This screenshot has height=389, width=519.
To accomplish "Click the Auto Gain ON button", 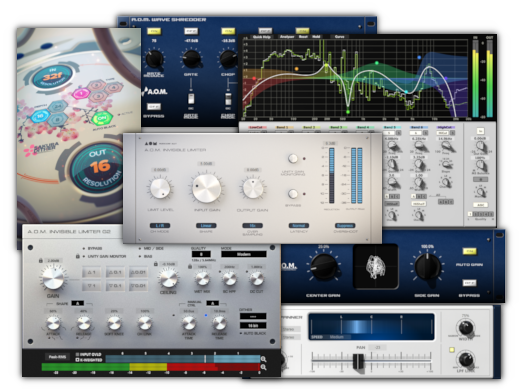I will pyautogui.click(x=469, y=251).
